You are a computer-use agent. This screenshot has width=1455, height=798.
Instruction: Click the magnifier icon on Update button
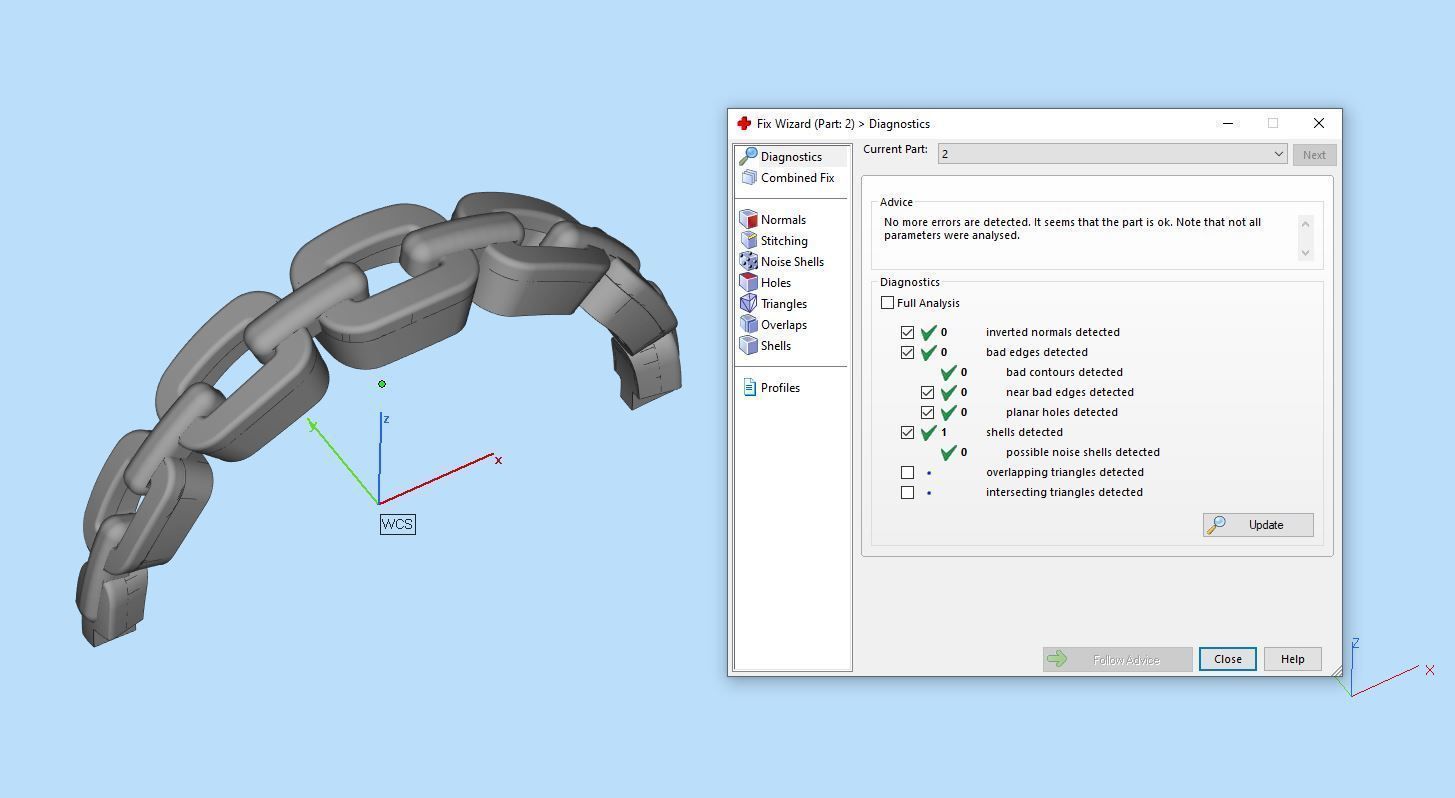click(1216, 525)
